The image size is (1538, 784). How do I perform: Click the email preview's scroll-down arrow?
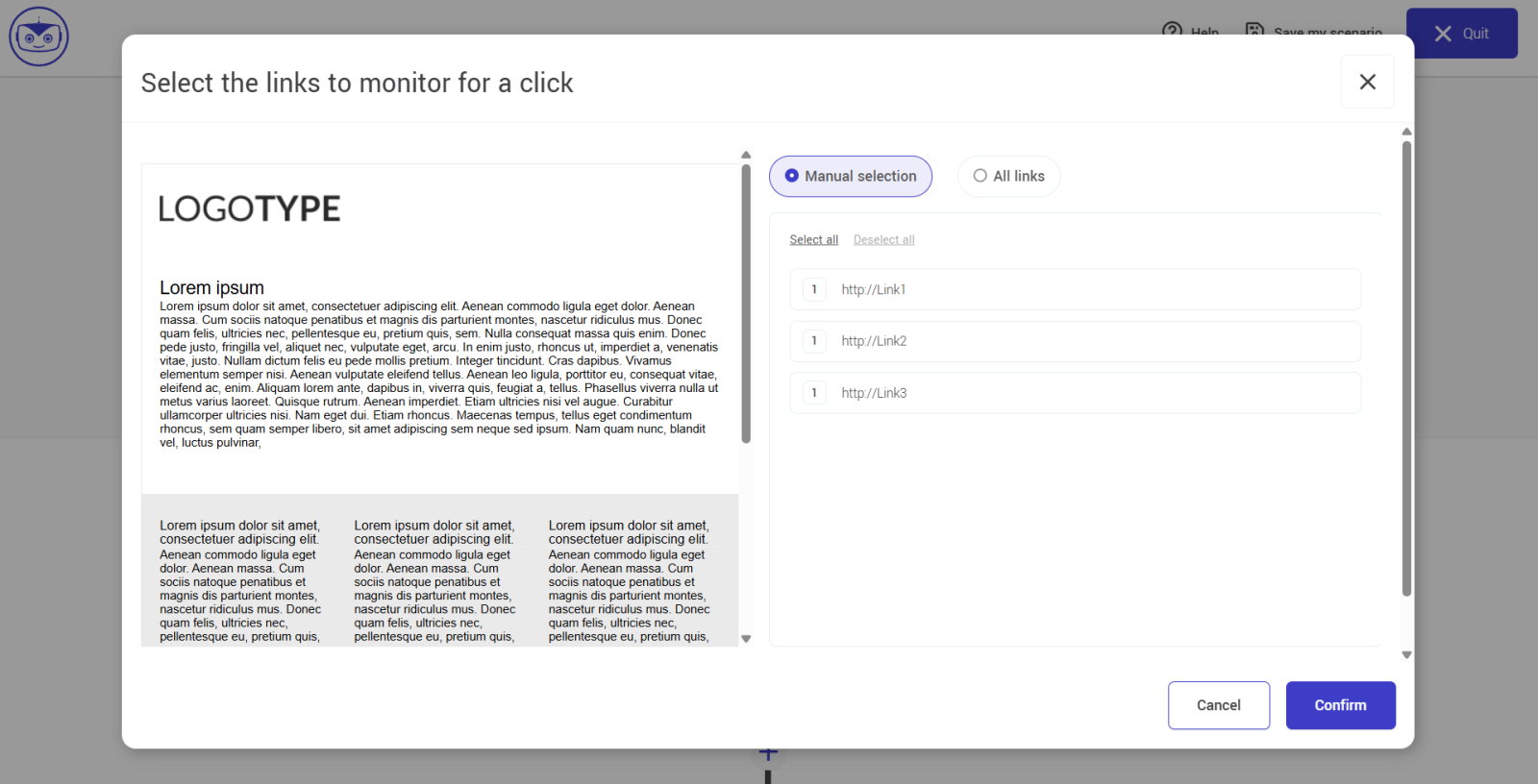click(746, 639)
